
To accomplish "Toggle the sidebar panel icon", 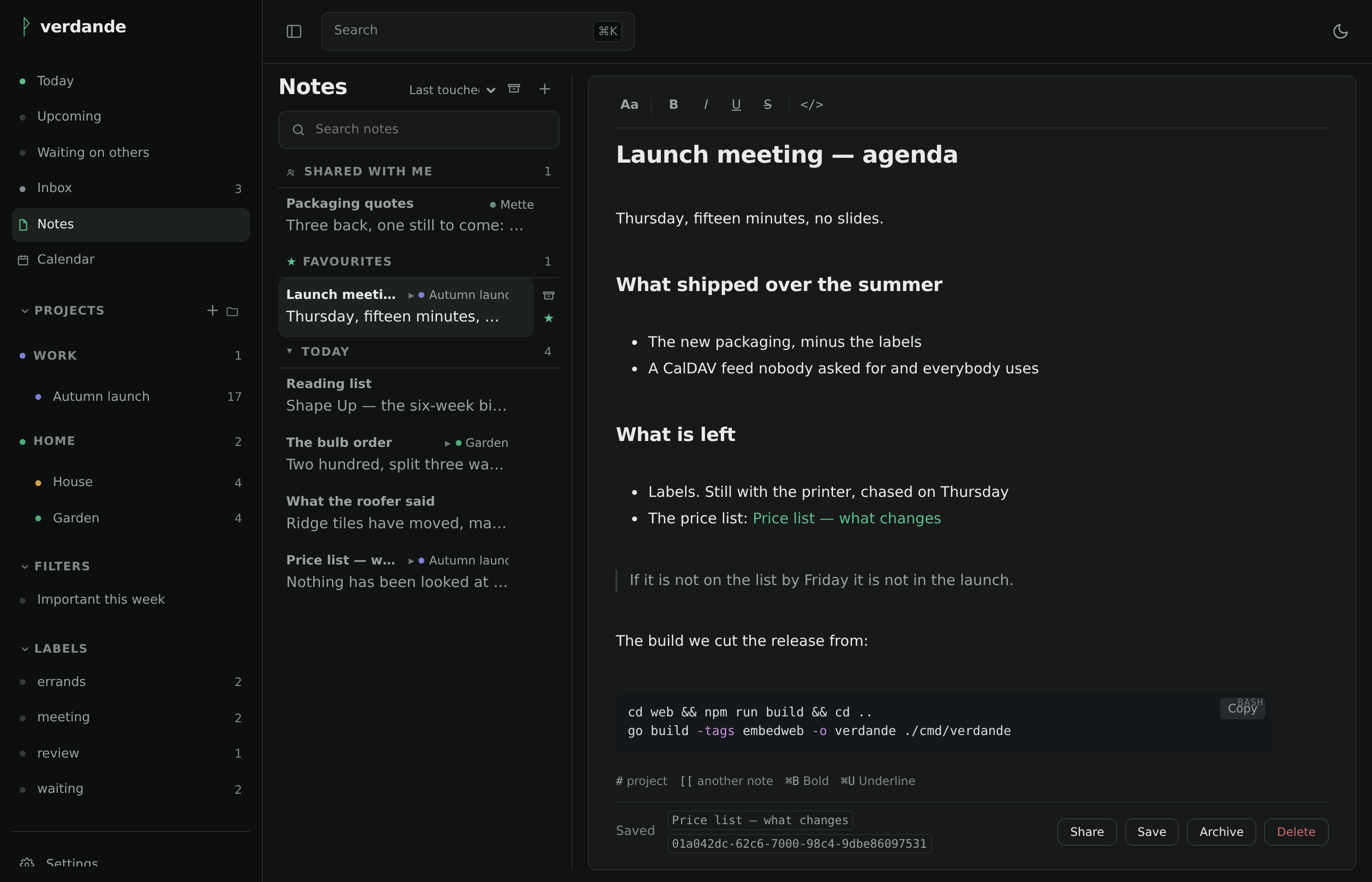I will pos(294,31).
